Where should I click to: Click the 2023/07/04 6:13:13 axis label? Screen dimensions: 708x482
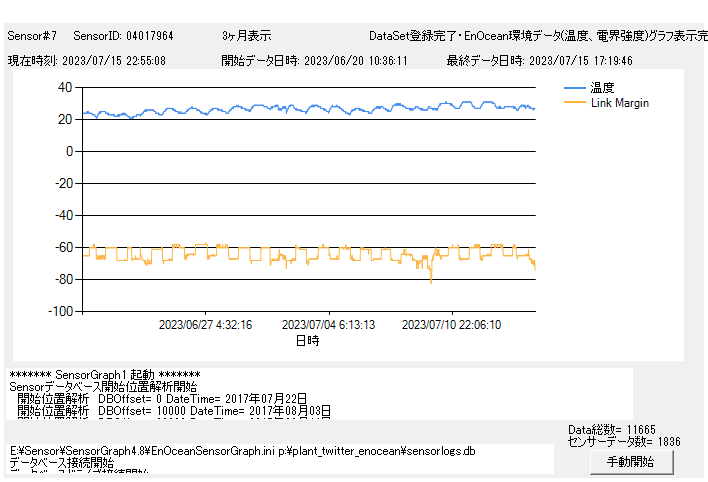328,325
